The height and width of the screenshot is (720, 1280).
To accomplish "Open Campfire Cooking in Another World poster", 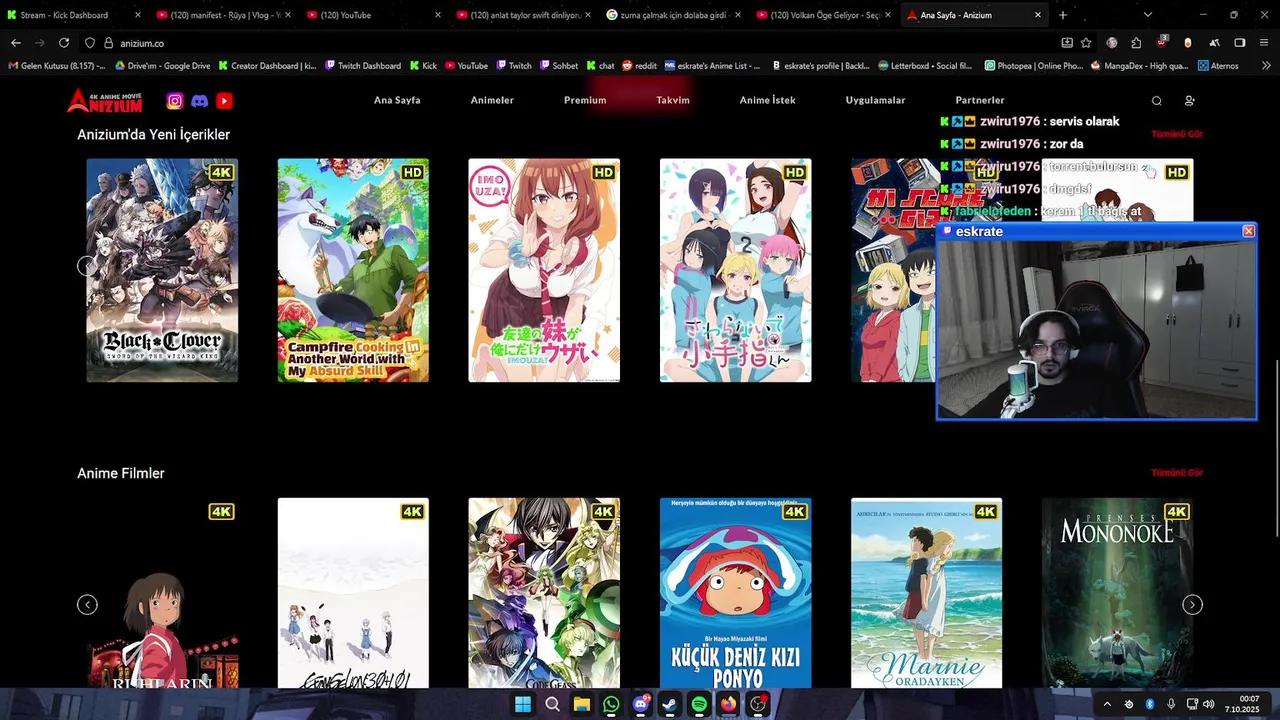I will point(353,270).
